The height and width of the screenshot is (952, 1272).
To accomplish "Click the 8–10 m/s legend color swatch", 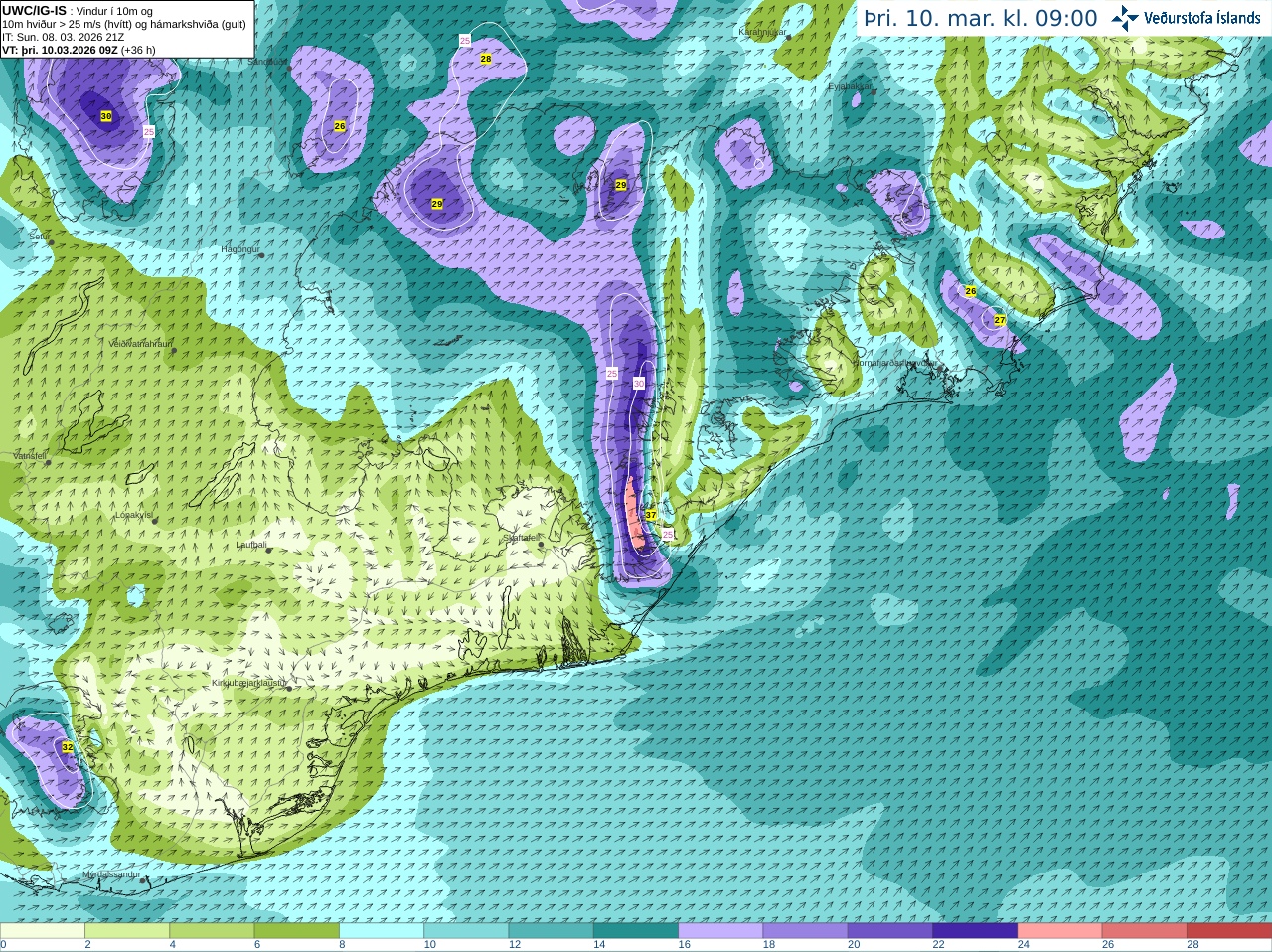I will 382,931.
